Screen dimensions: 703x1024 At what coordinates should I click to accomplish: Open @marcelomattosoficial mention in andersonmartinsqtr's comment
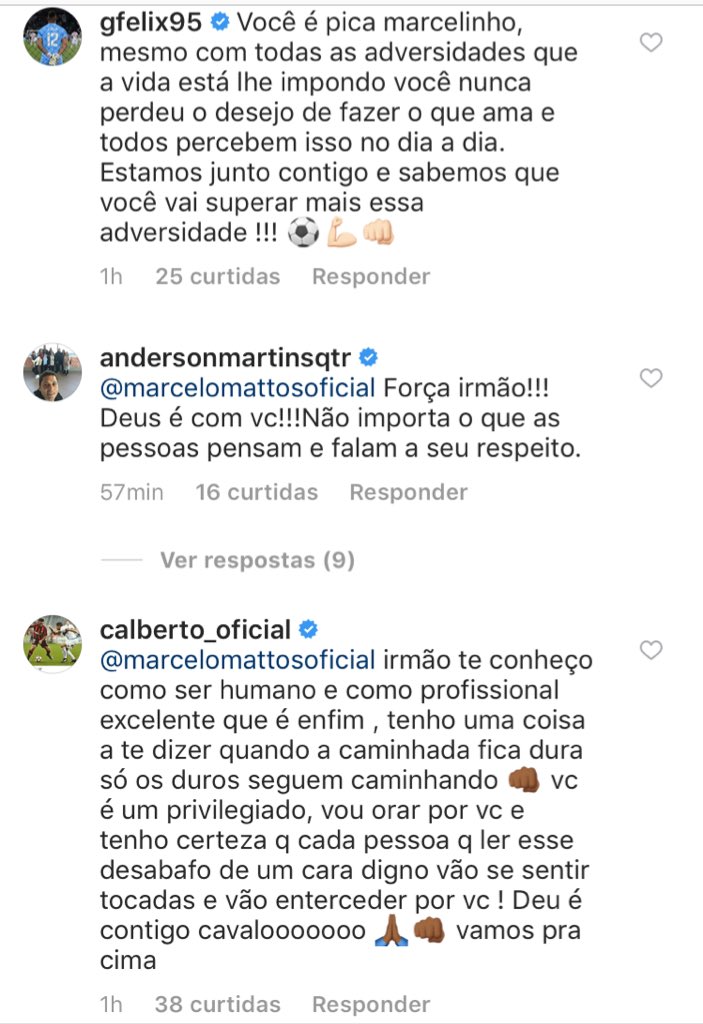click(x=238, y=388)
